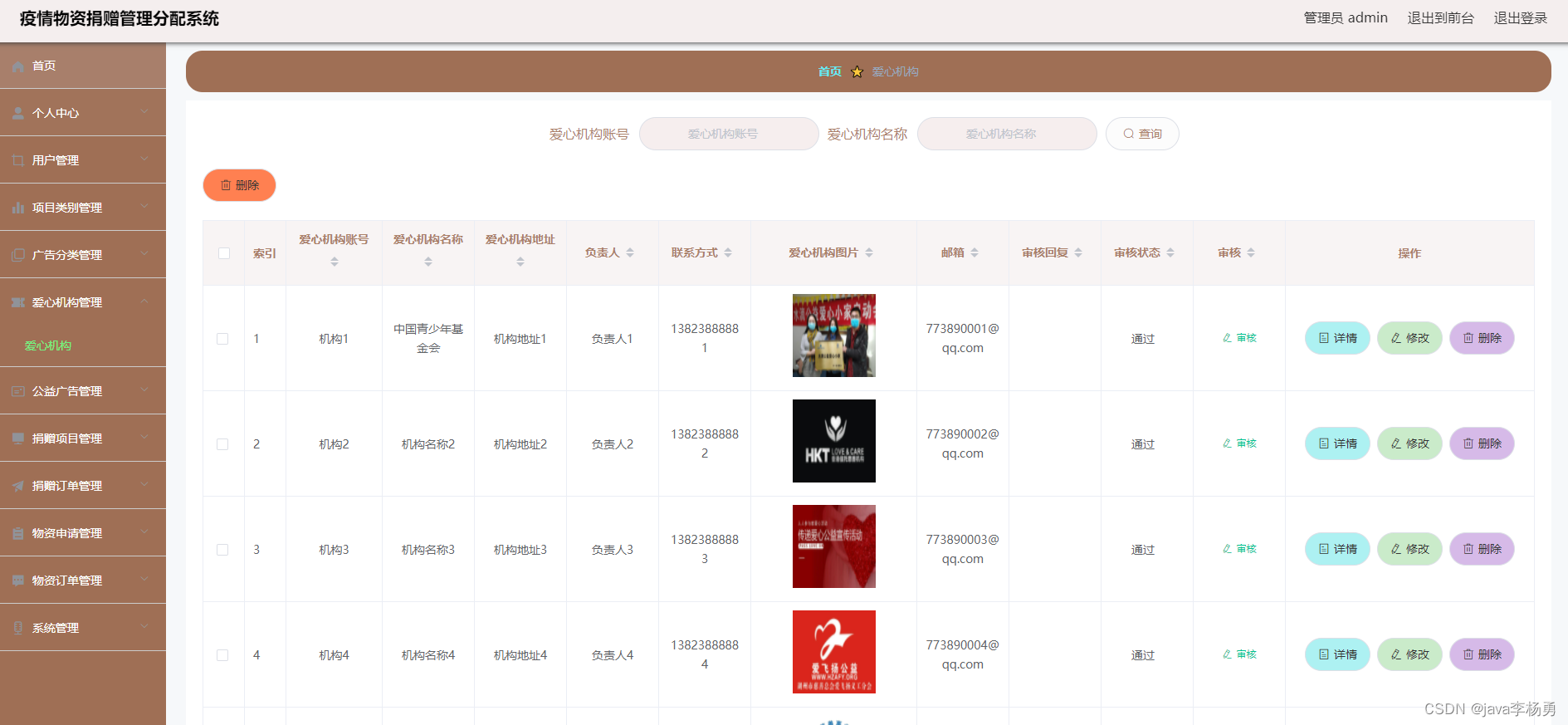
Task: Click the copy icon beside 广告分类管理
Action: point(18,256)
